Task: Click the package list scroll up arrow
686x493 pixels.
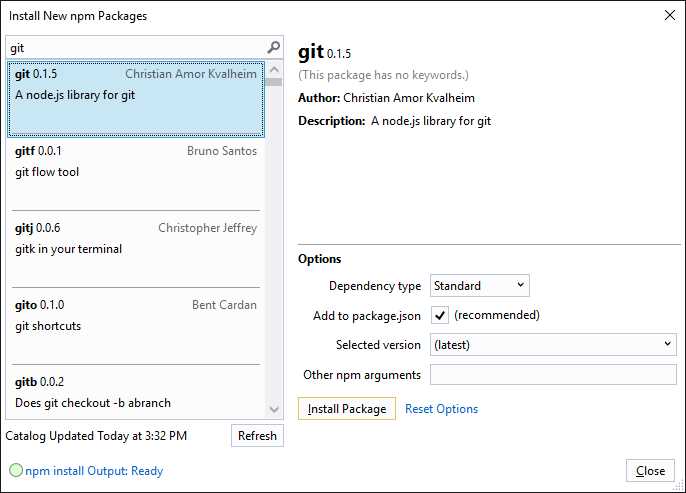Action: pos(274,69)
